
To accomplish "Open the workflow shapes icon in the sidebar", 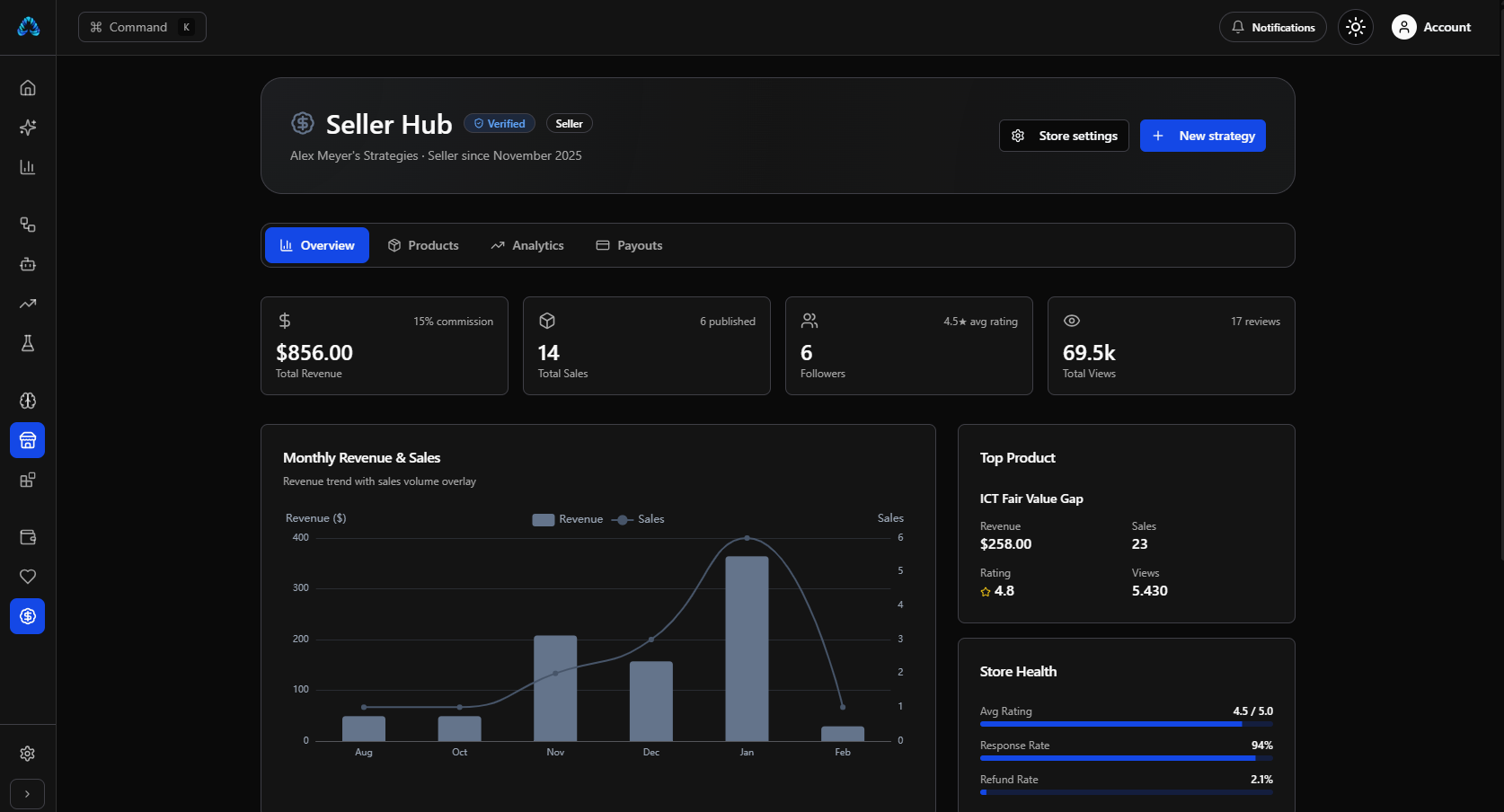I will point(28,225).
